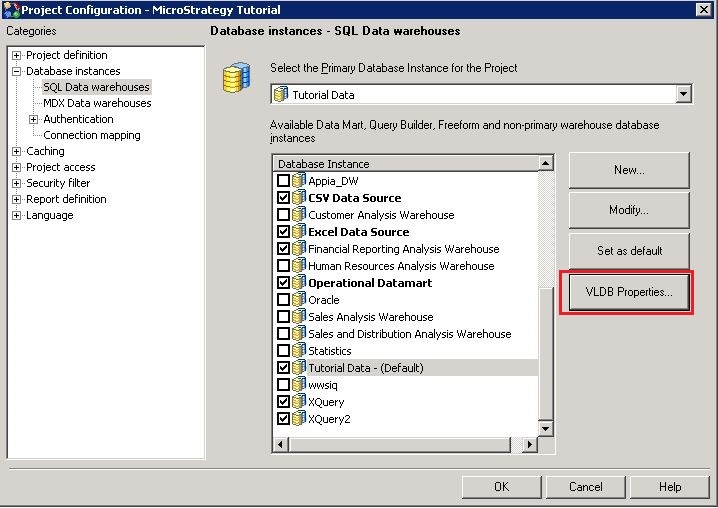
Task: Click the XQuery database instance icon
Action: coord(299,401)
